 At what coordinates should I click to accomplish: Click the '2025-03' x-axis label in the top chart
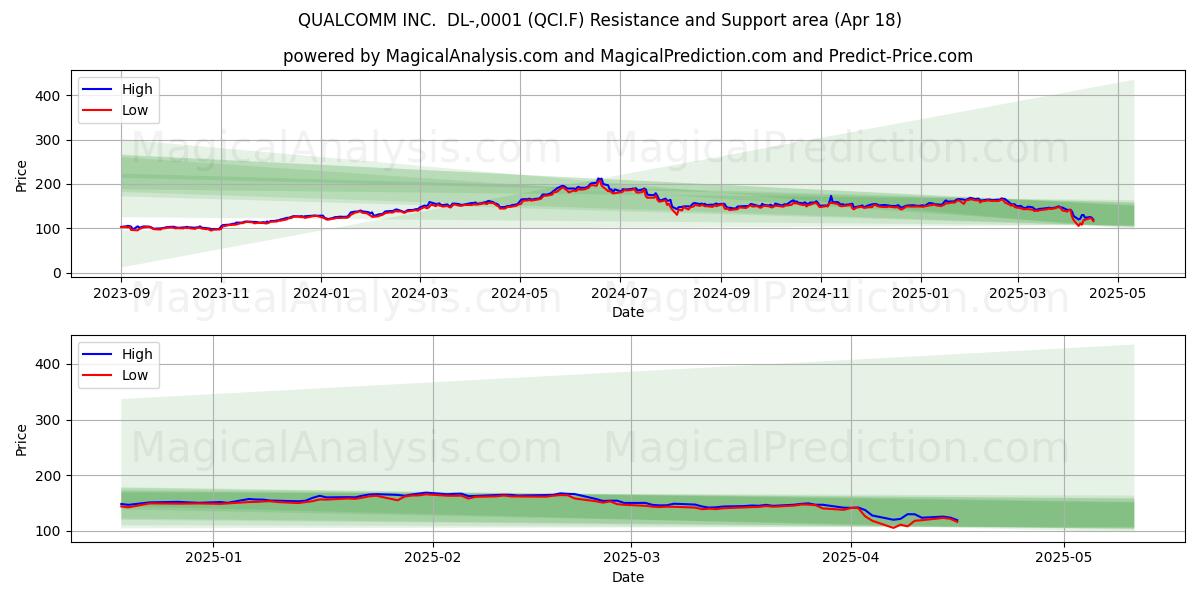coord(1018,294)
